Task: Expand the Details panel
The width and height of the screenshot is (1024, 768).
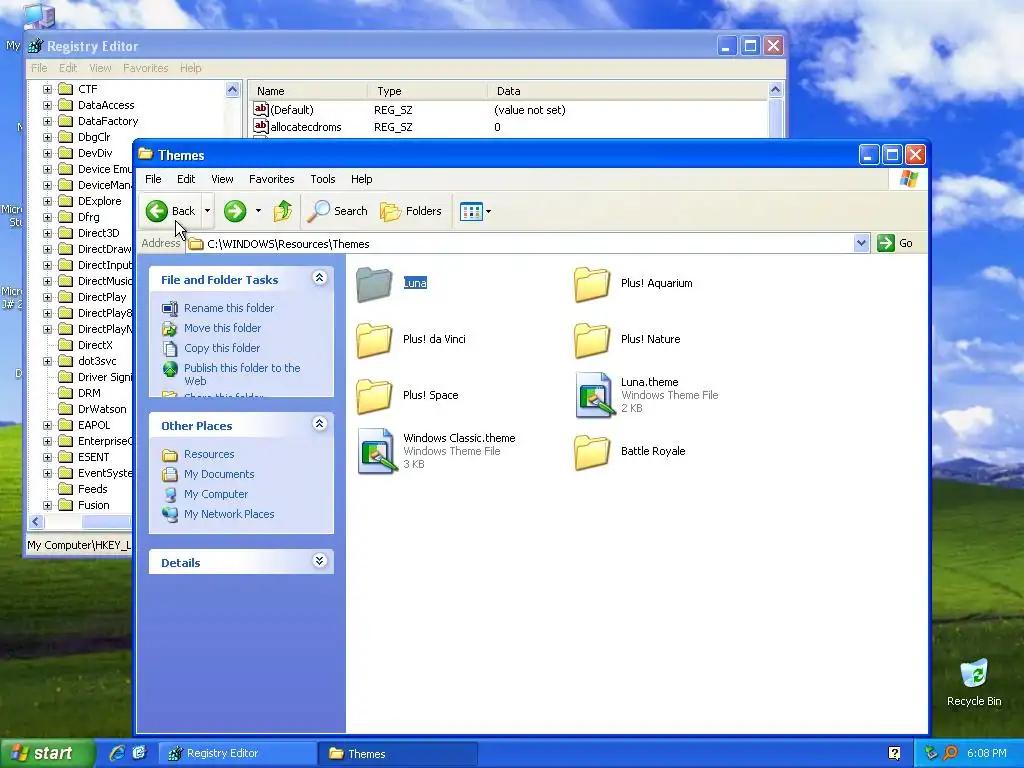Action: (x=319, y=561)
